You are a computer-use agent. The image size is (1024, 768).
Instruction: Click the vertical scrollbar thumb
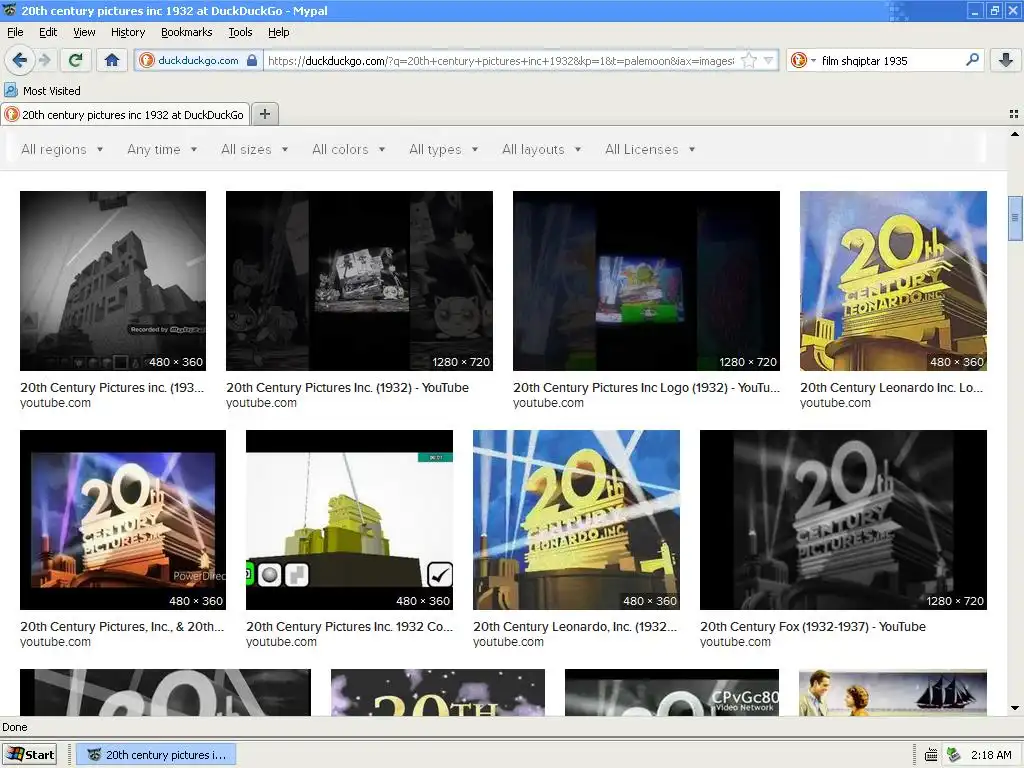point(1014,218)
